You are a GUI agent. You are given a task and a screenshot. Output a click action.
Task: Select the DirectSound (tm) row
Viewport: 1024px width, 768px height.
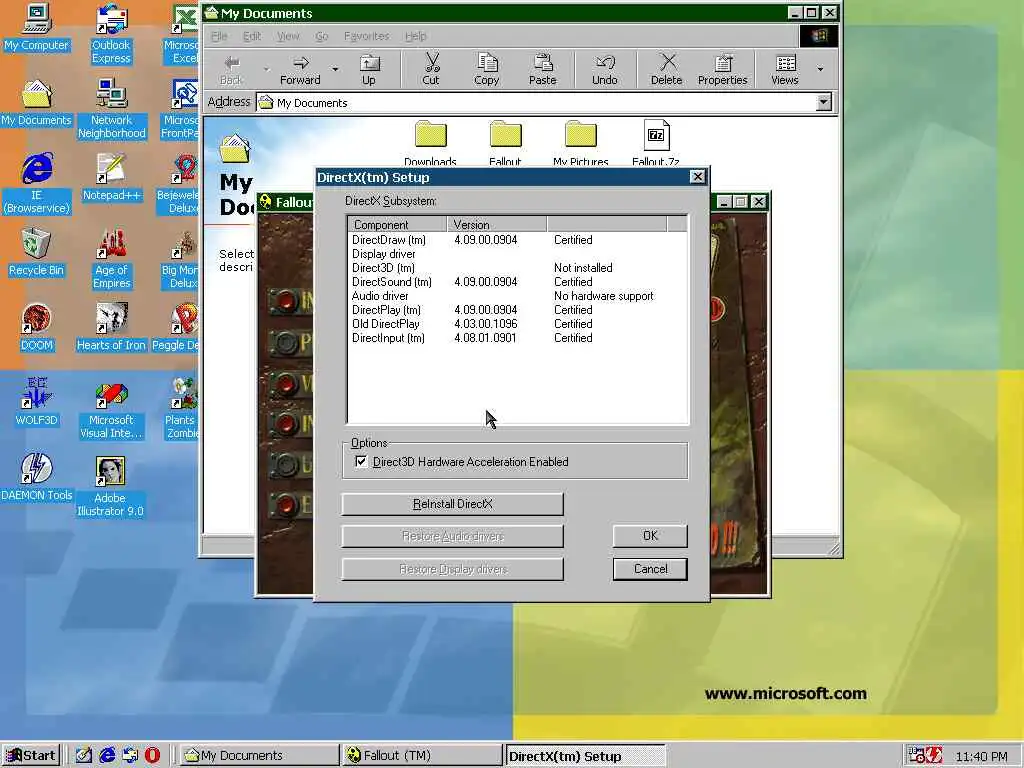tap(517, 281)
